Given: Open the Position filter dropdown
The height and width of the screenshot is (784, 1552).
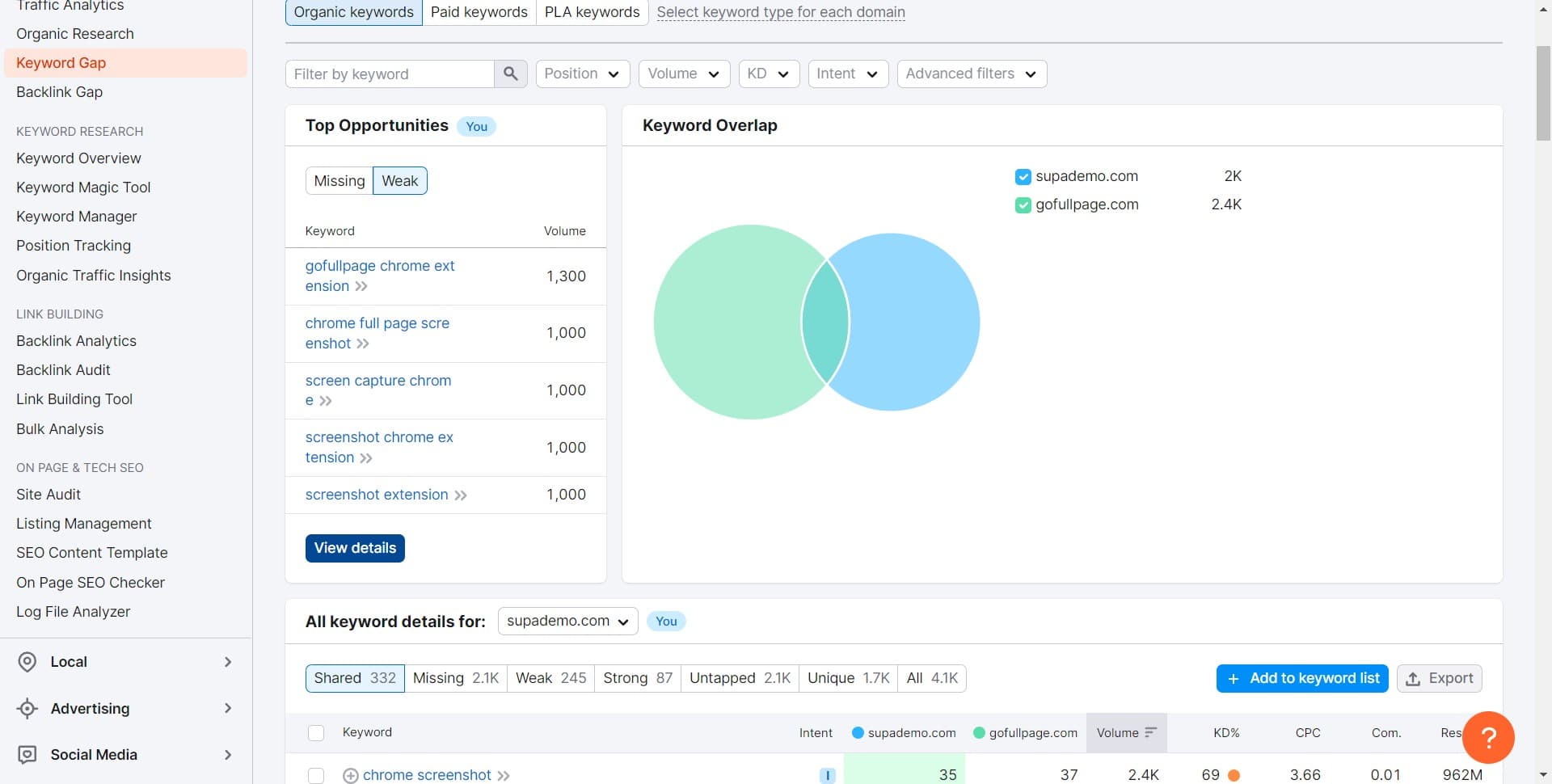Looking at the screenshot, I should coord(582,74).
